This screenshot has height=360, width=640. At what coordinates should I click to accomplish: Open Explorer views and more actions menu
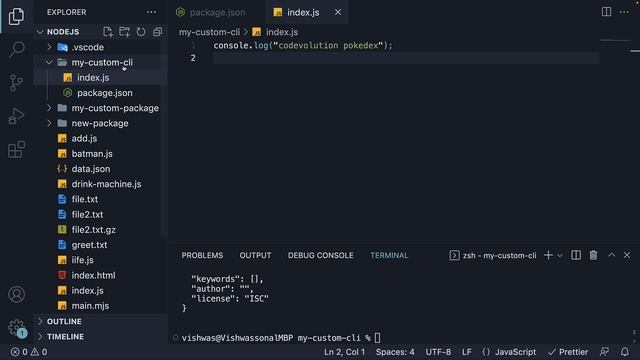(x=151, y=12)
